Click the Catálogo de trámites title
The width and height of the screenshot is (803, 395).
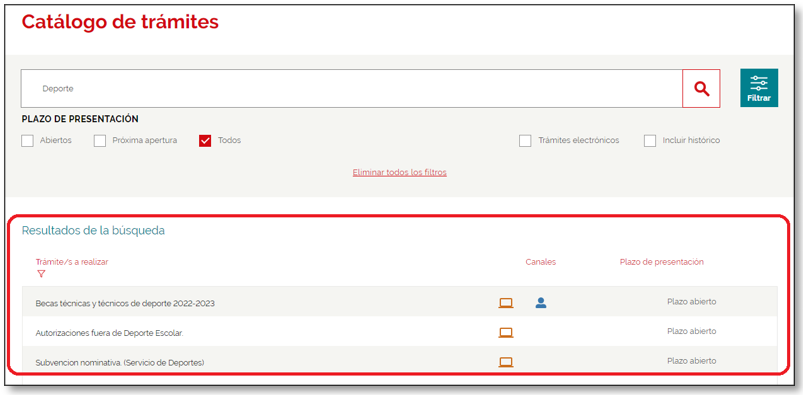point(120,23)
